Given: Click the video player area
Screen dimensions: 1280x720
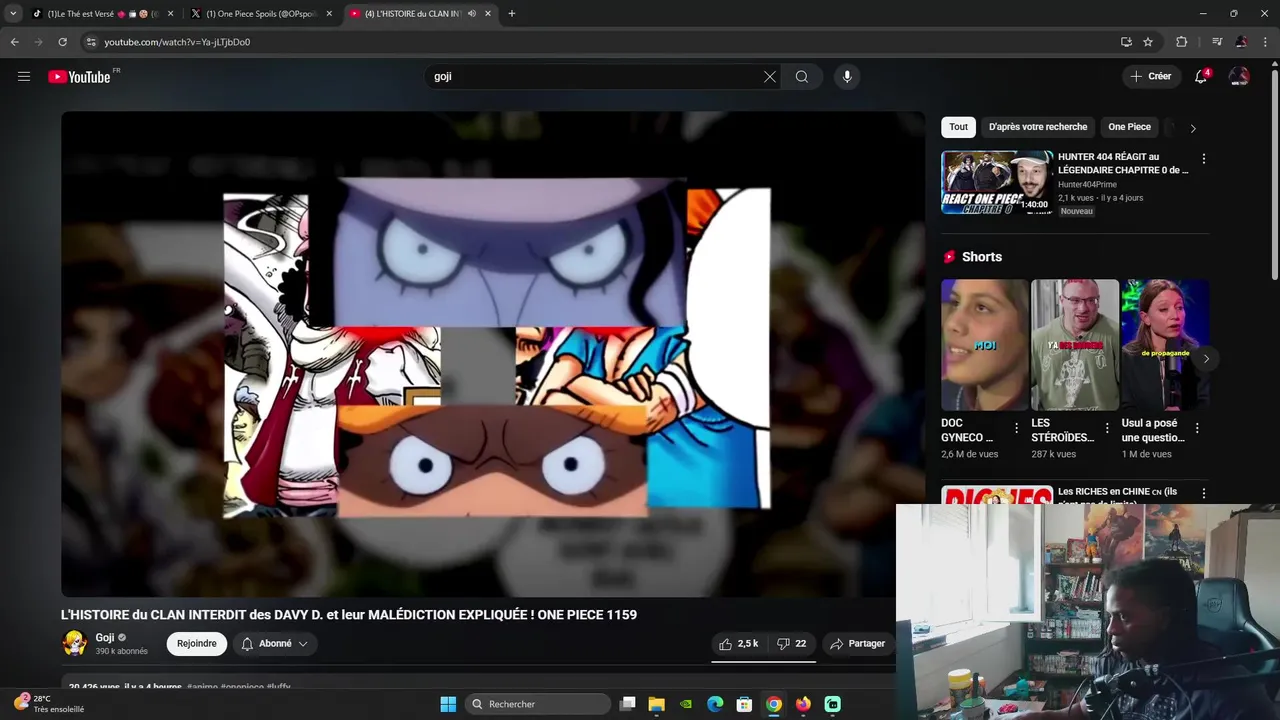Looking at the screenshot, I should [493, 354].
